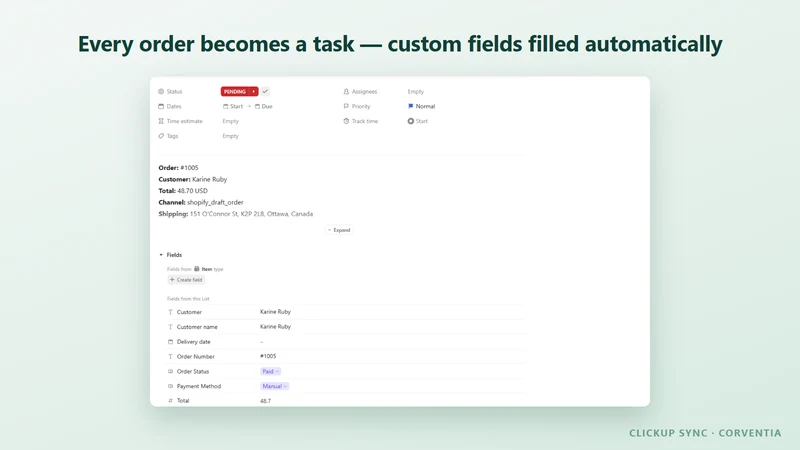Screen dimensions: 800x450
Task: Edit Order Number value #1005
Action: tap(268, 356)
